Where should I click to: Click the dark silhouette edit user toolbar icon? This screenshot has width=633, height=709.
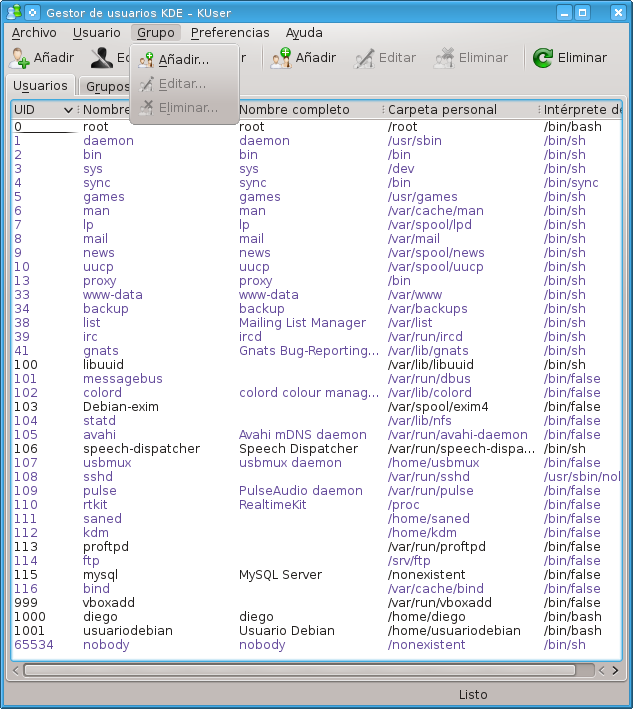click(102, 58)
